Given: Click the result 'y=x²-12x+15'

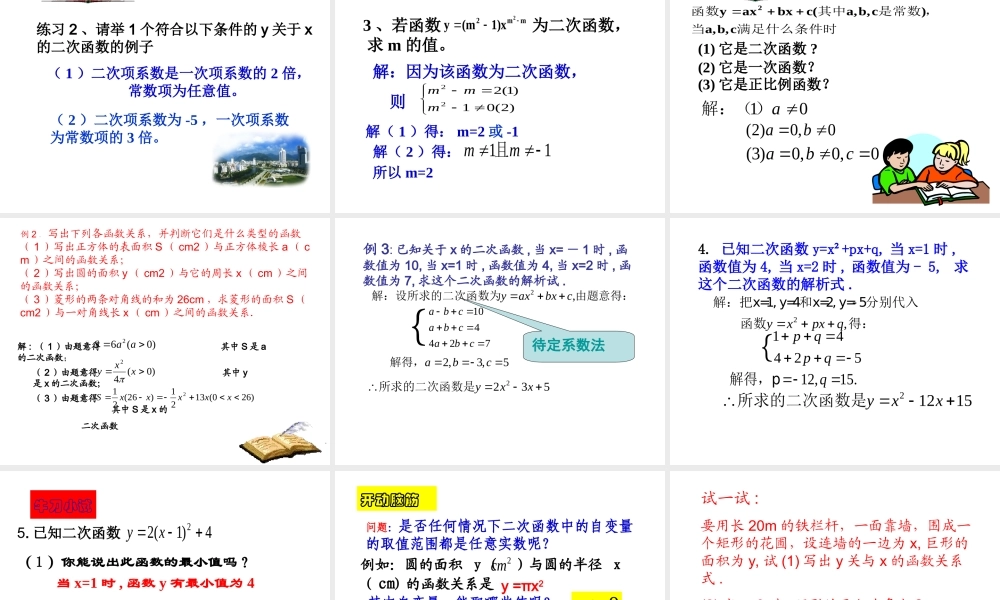Looking at the screenshot, I should pyautogui.click(x=919, y=400).
